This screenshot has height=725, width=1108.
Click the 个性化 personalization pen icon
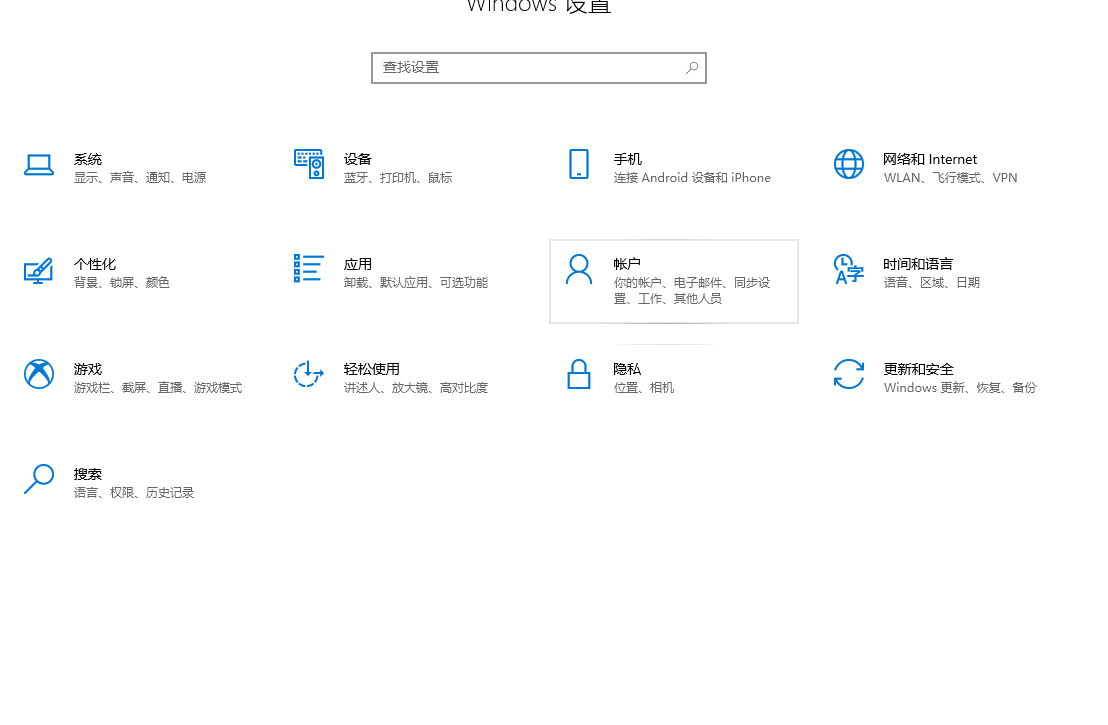coord(39,270)
